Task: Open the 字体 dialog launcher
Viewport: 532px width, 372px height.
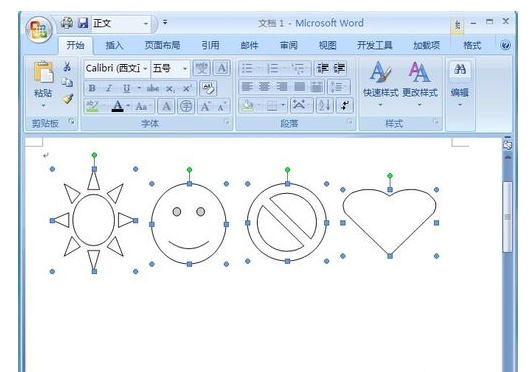Action: coord(227,121)
